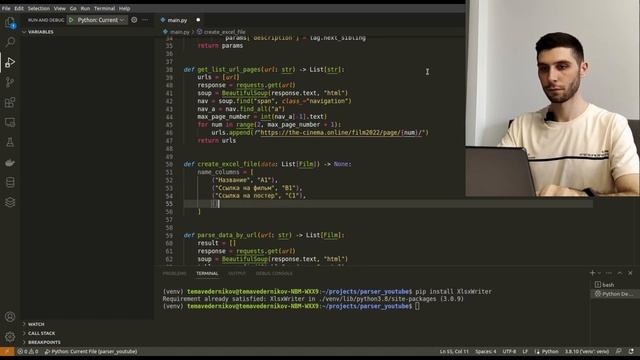Click the unsaved dot on main.py tab

(198, 20)
